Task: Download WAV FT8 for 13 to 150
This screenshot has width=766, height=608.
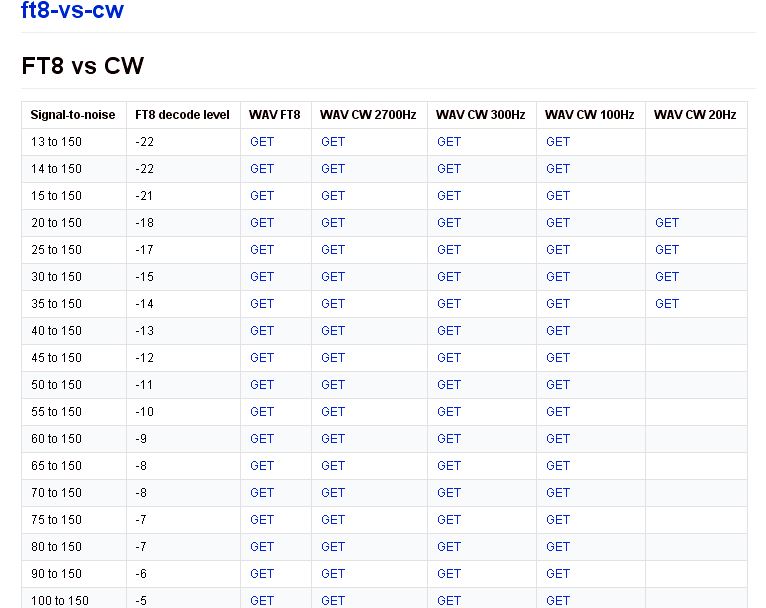Action: (x=262, y=142)
